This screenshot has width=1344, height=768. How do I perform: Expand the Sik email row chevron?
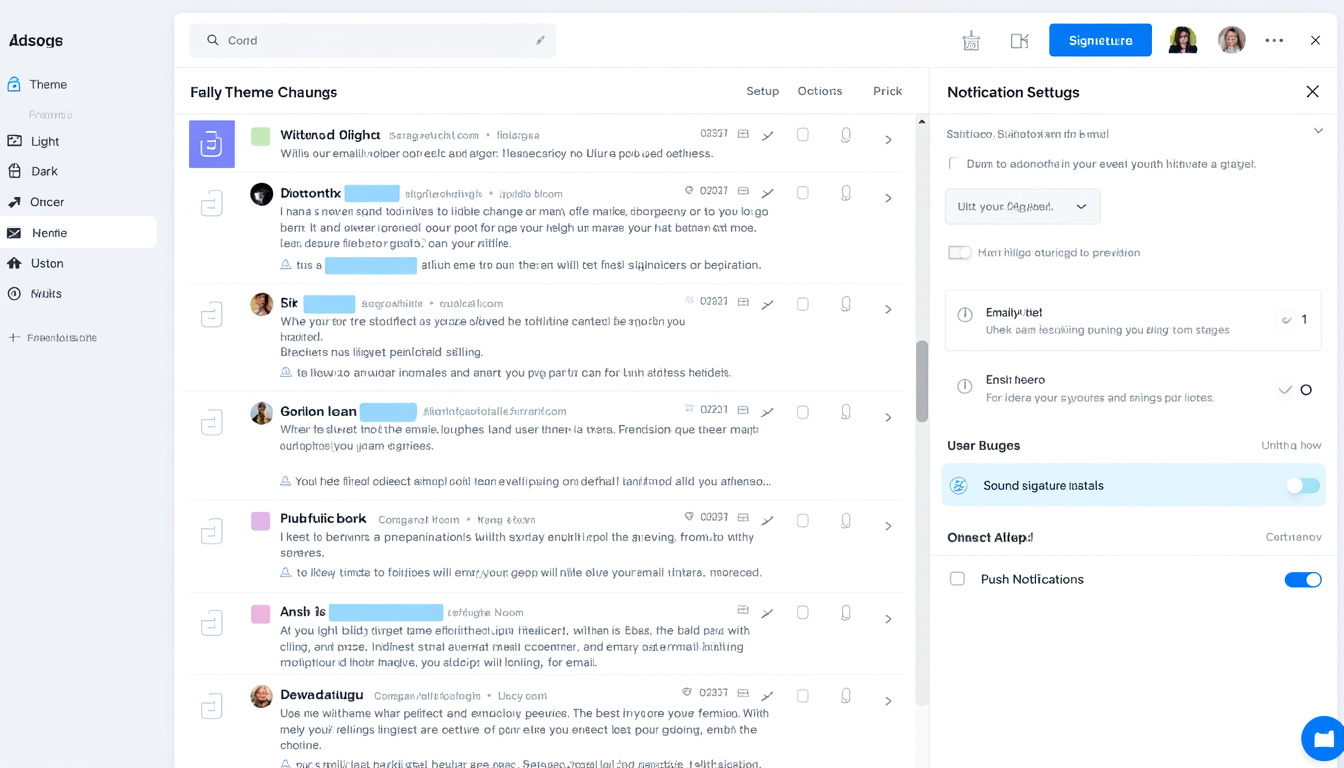coord(888,310)
